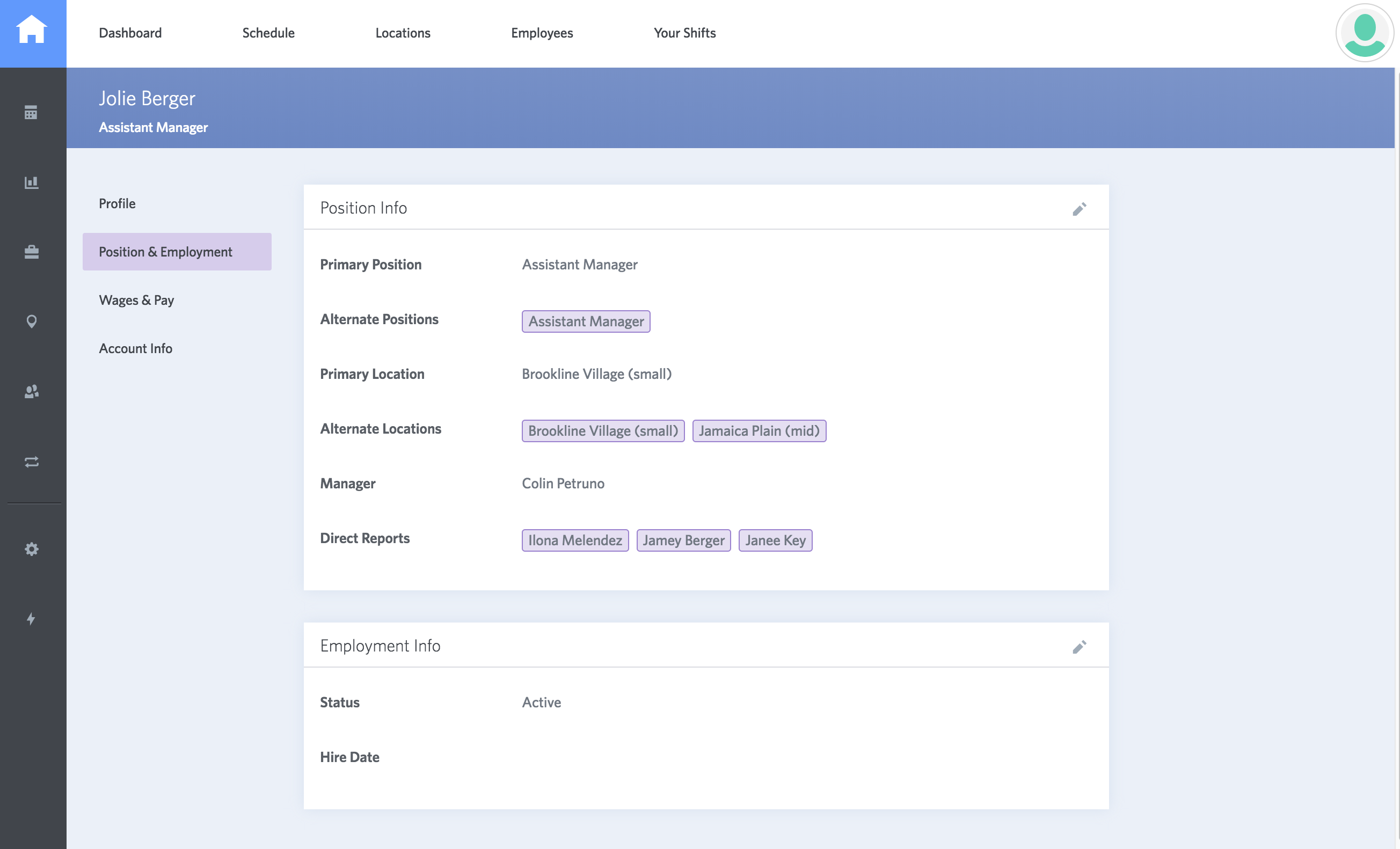Open the calendar grid sidebar icon

tap(31, 113)
